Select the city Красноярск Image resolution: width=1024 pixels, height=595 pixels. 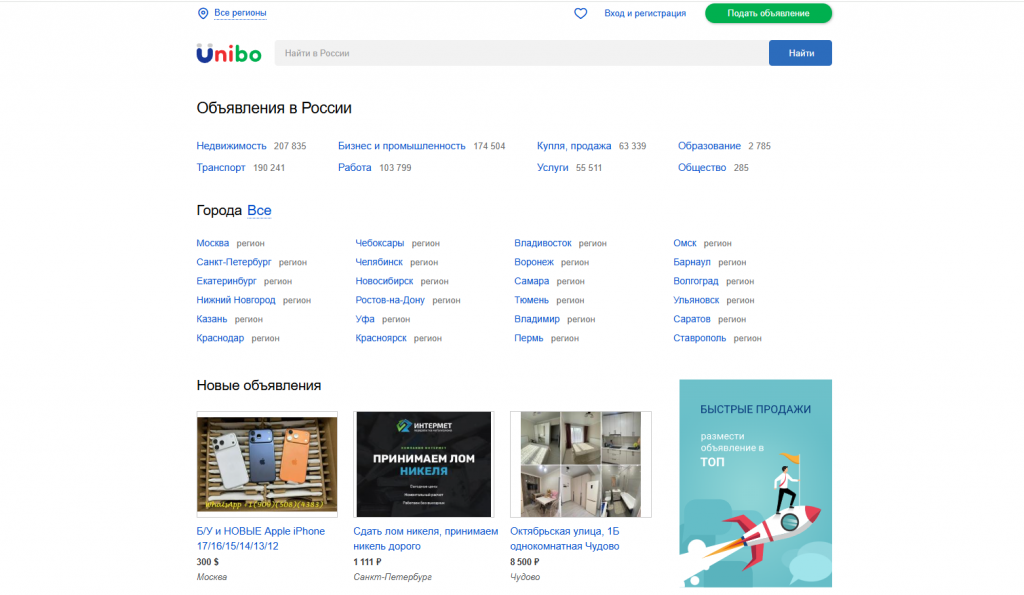click(381, 338)
